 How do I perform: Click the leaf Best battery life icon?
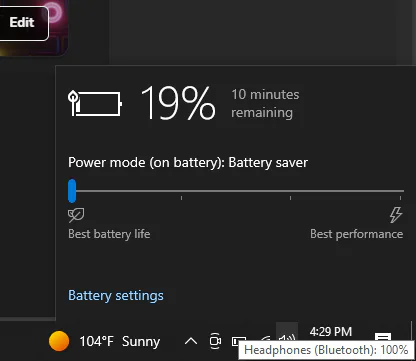tap(76, 215)
